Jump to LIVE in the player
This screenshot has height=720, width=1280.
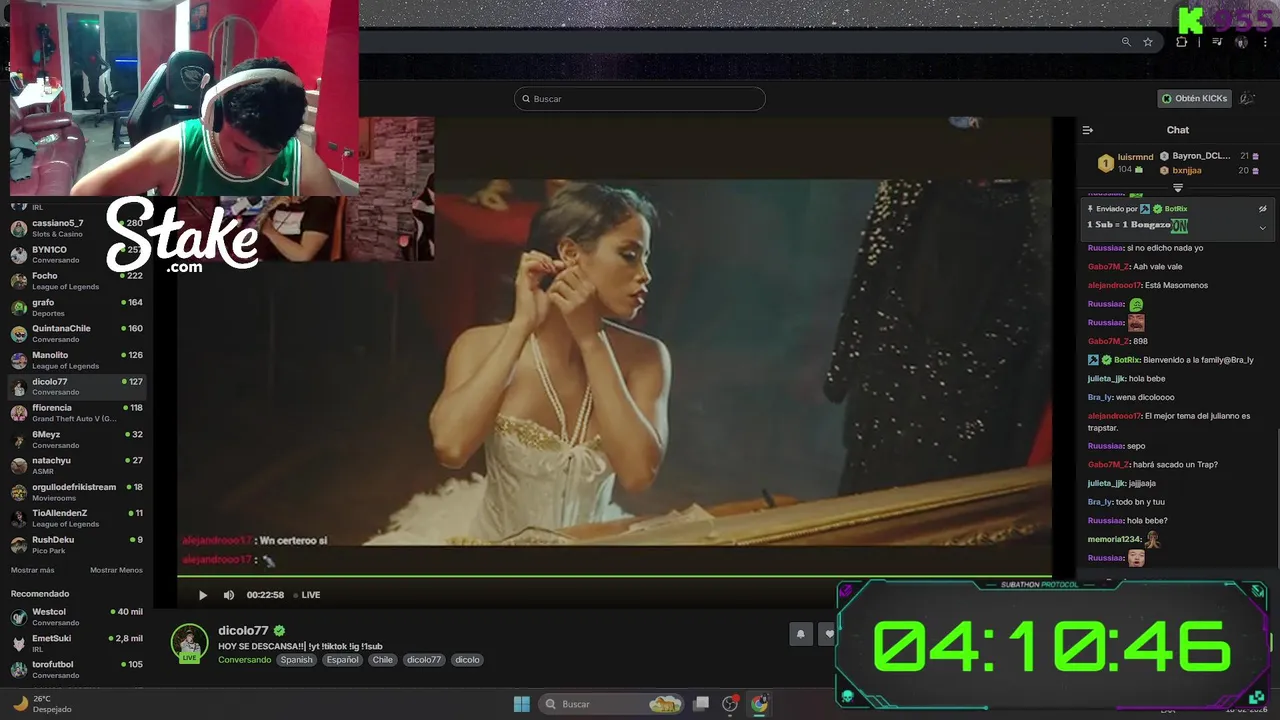307,595
